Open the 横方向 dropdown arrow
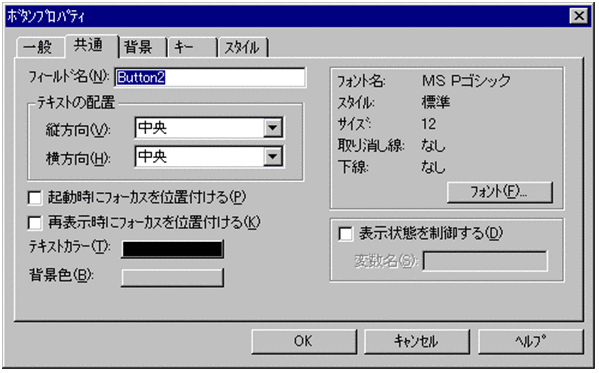Image resolution: width=599 pixels, height=373 pixels. (273, 156)
